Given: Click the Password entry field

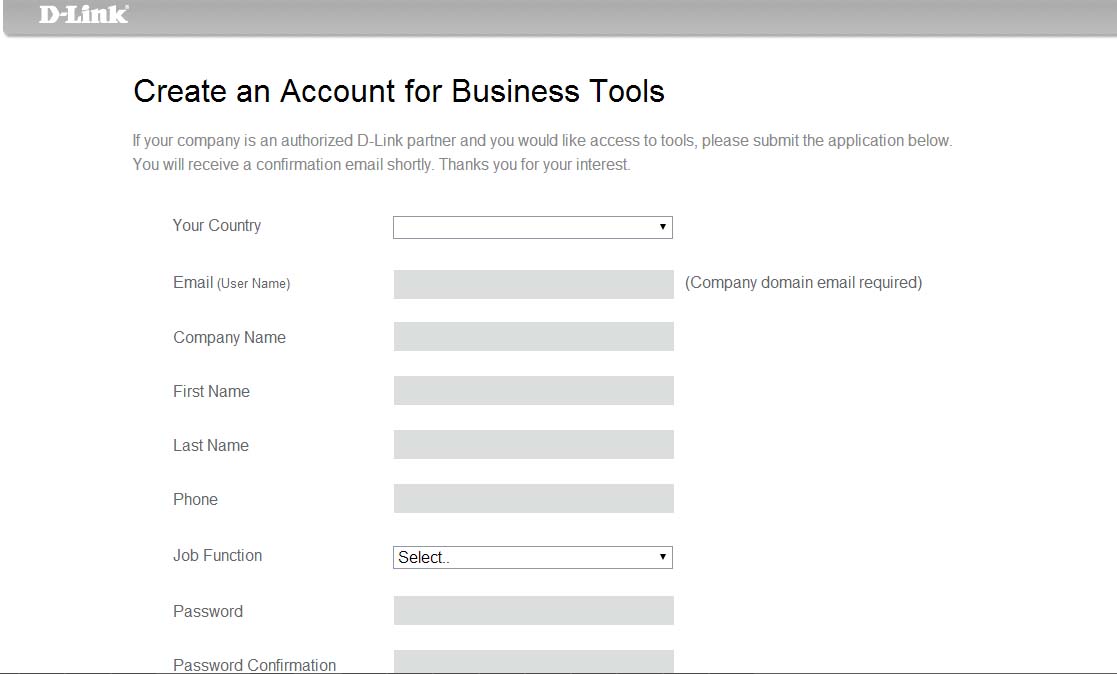Looking at the screenshot, I should 533,611.
